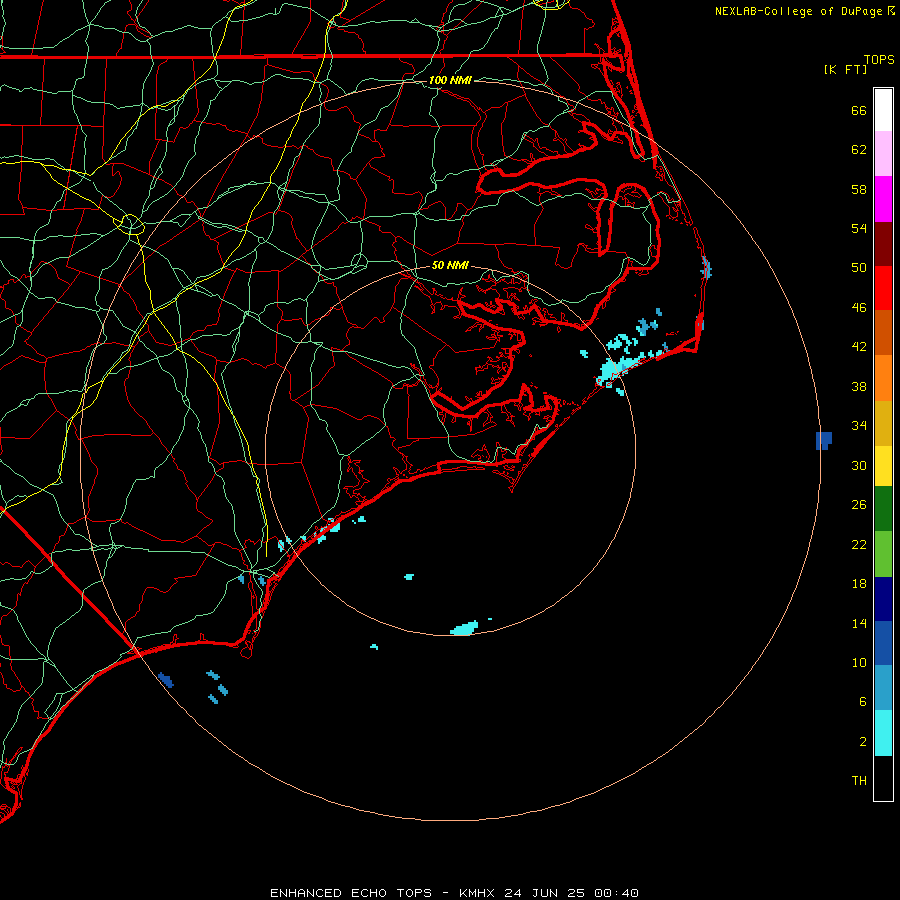Screen dimensions: 900x900
Task: Click the black TH swatch in the legend
Action: click(883, 778)
